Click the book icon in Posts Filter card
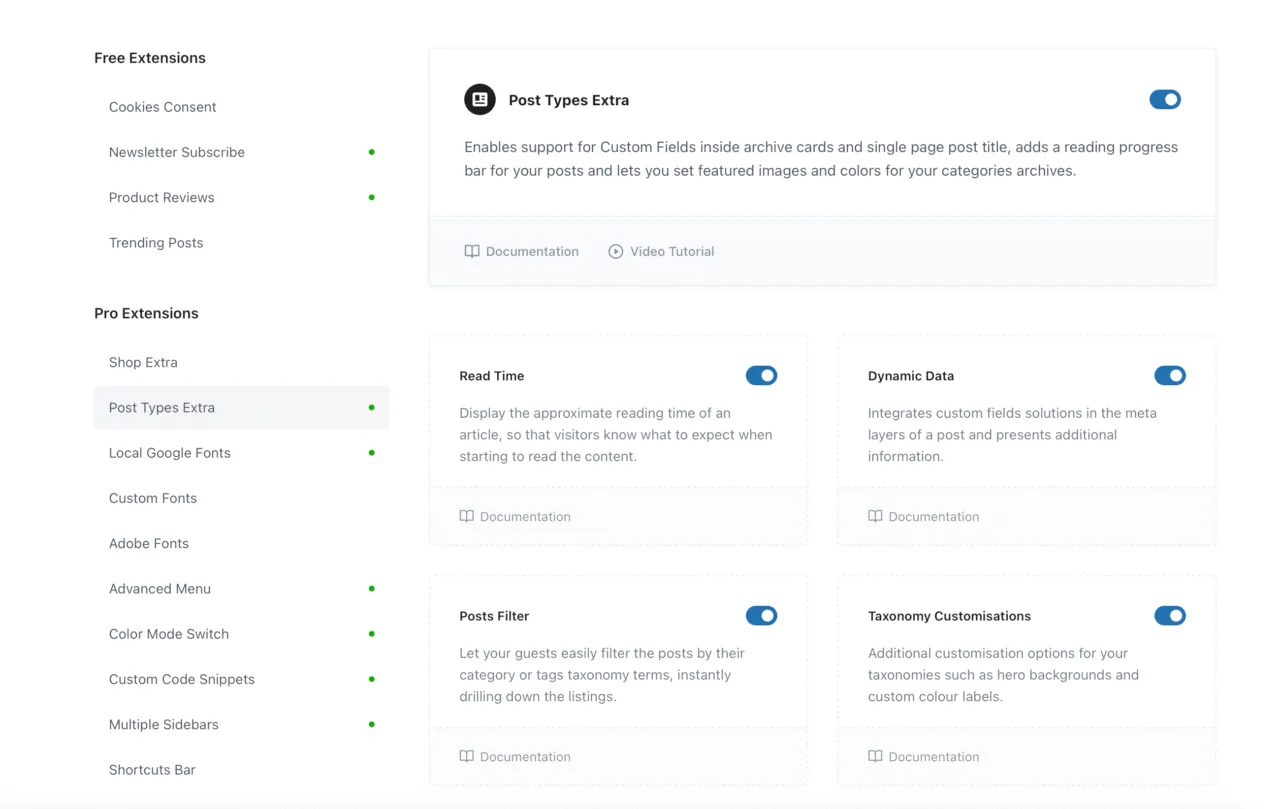 467,757
